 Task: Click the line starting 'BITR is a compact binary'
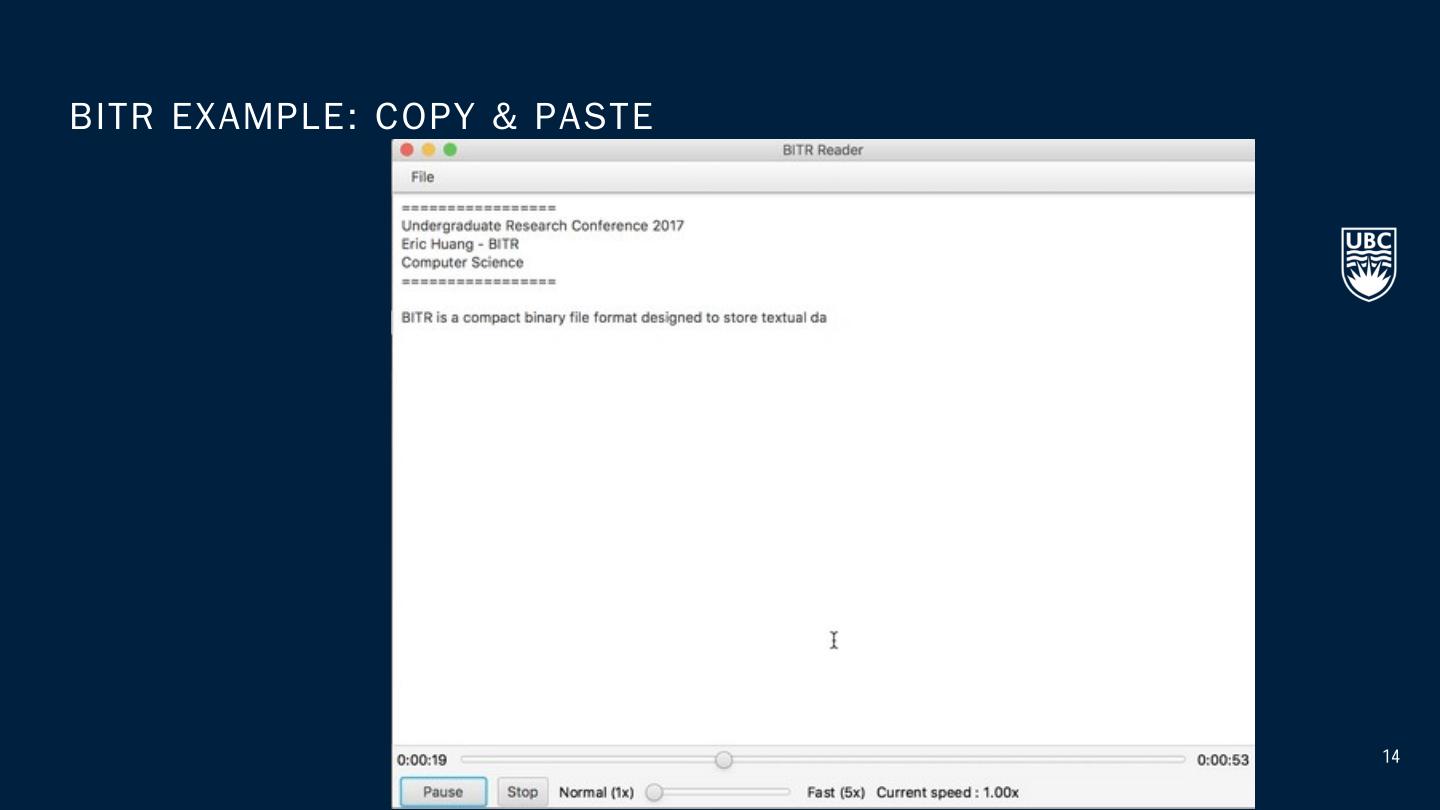point(614,318)
